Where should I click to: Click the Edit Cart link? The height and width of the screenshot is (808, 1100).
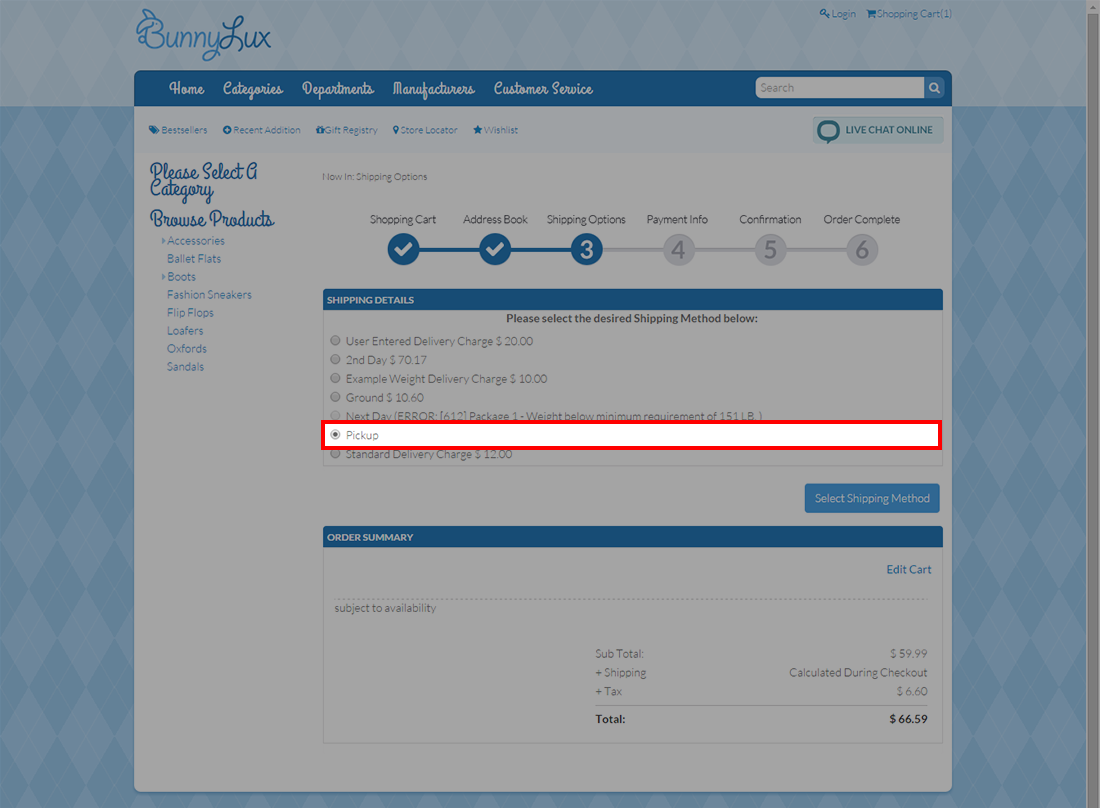[x=908, y=570]
